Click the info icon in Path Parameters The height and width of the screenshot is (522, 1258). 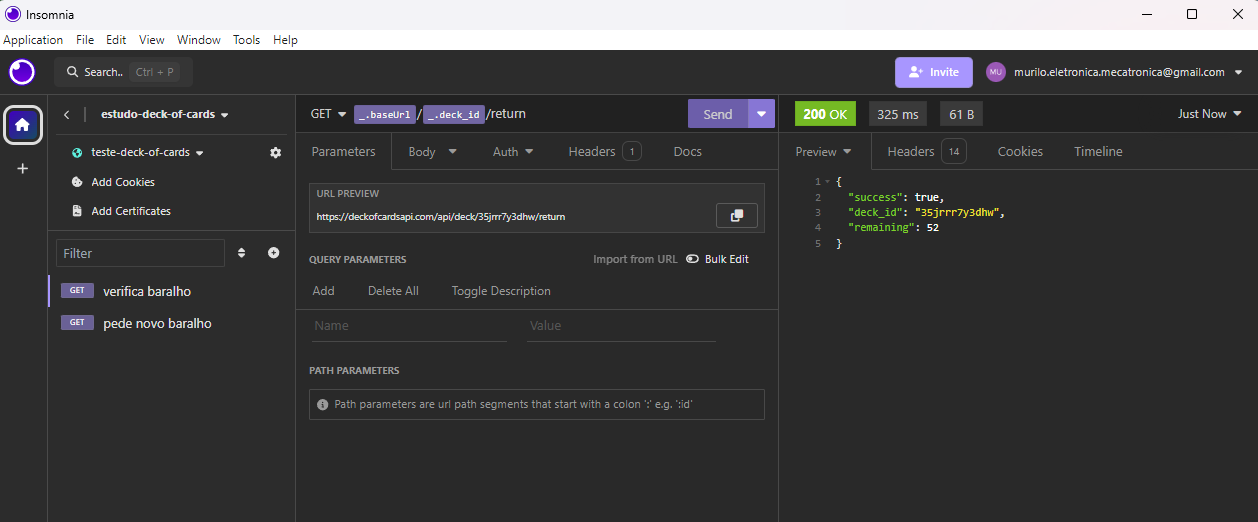322,405
